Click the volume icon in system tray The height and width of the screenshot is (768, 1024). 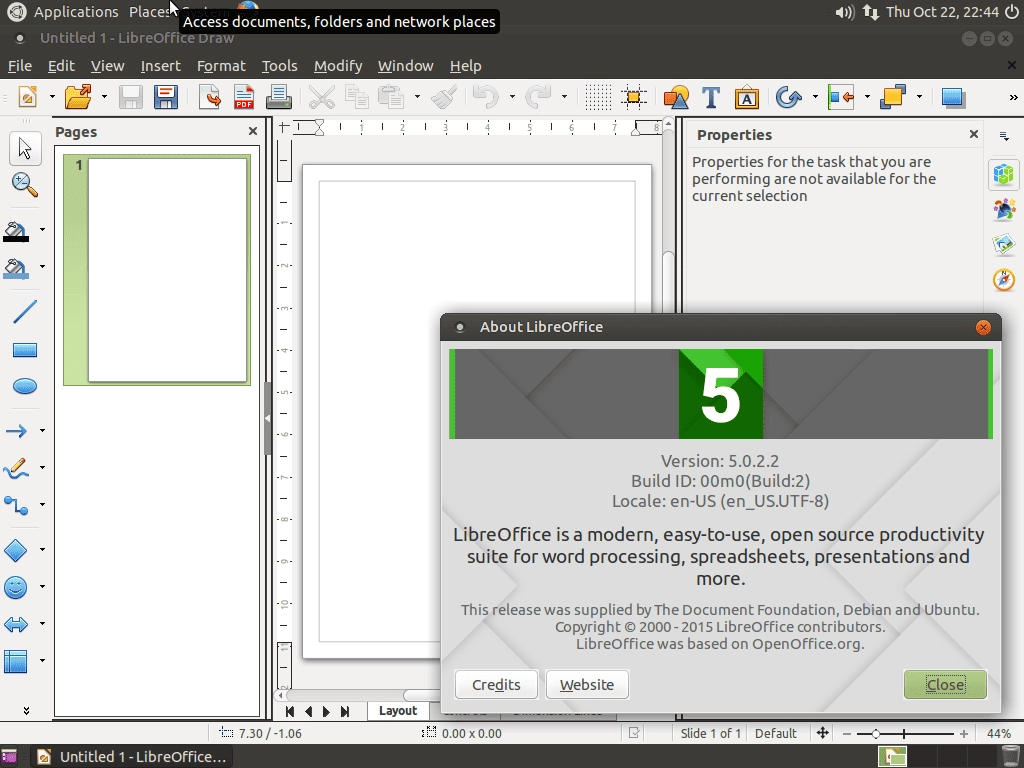tap(845, 12)
